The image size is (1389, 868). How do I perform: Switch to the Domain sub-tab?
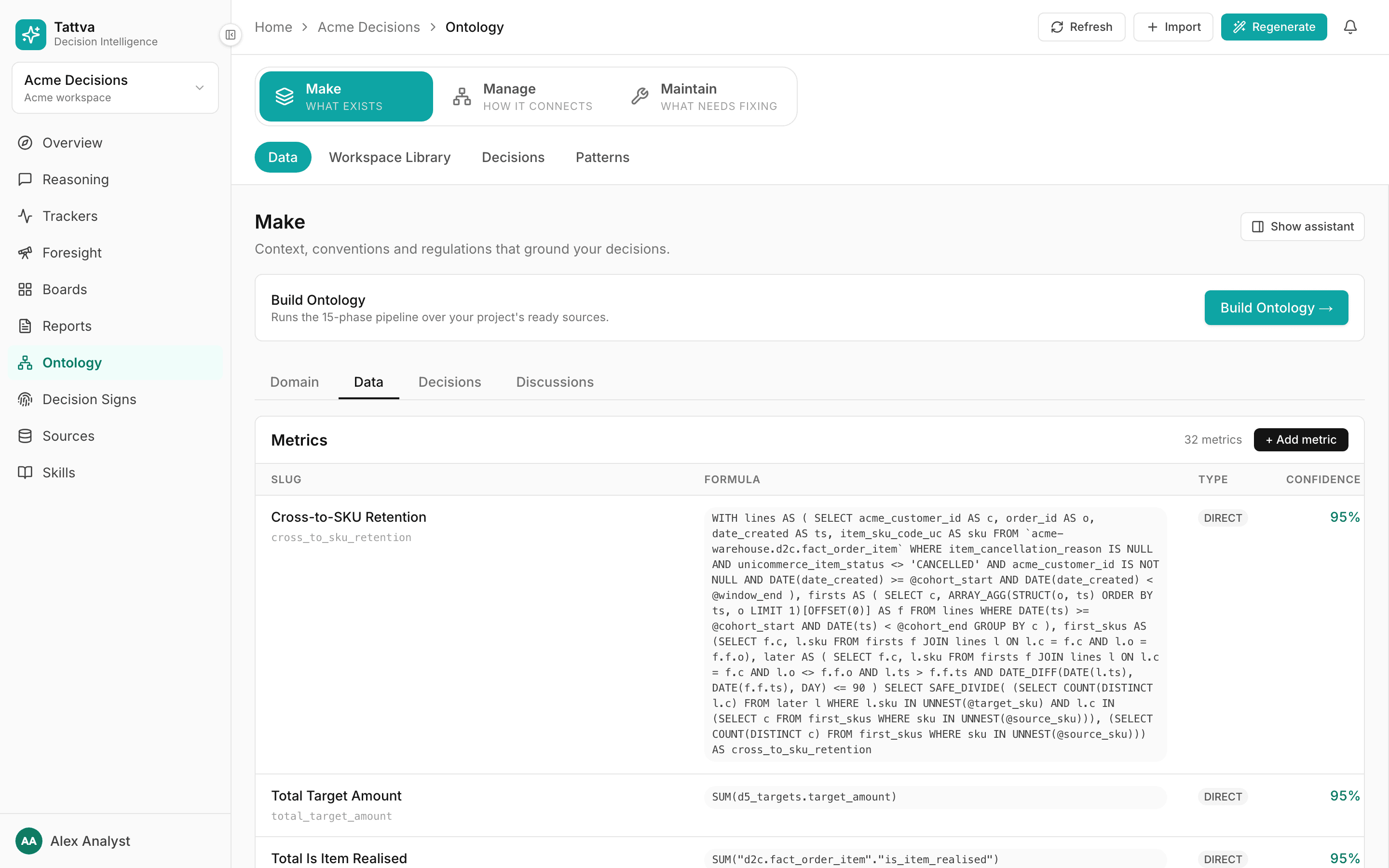[x=295, y=382]
